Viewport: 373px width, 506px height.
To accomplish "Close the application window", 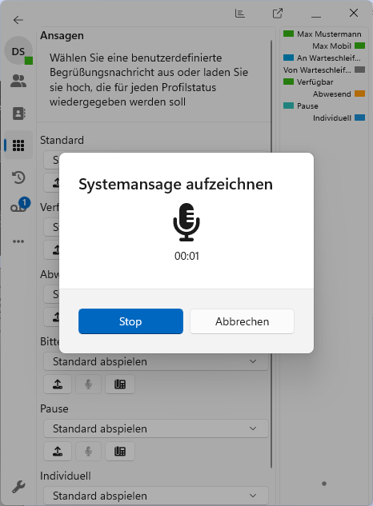I will point(354,13).
